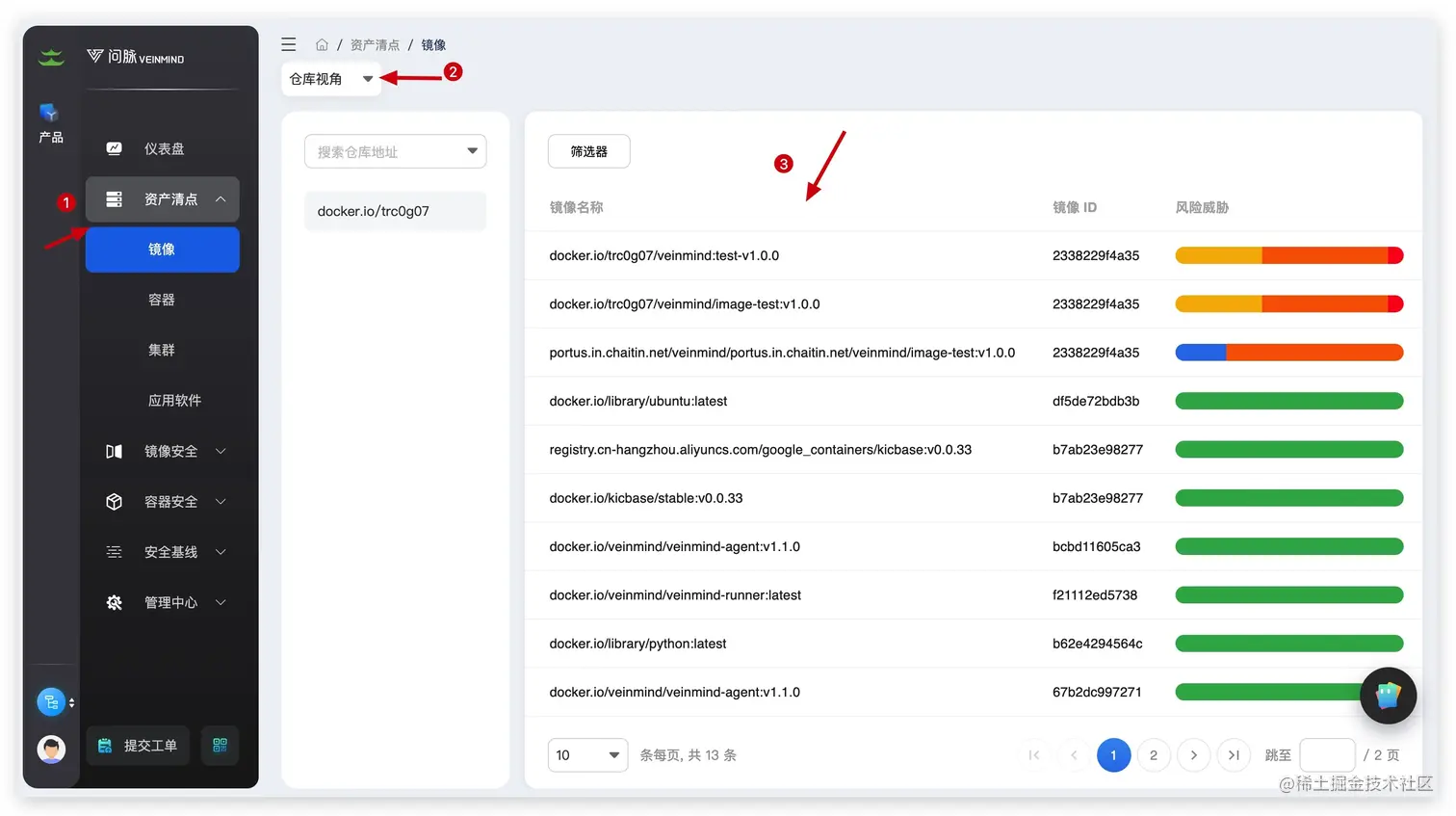Open docker.io/library/python:latest image
The height and width of the screenshot is (816, 1456).
(637, 644)
